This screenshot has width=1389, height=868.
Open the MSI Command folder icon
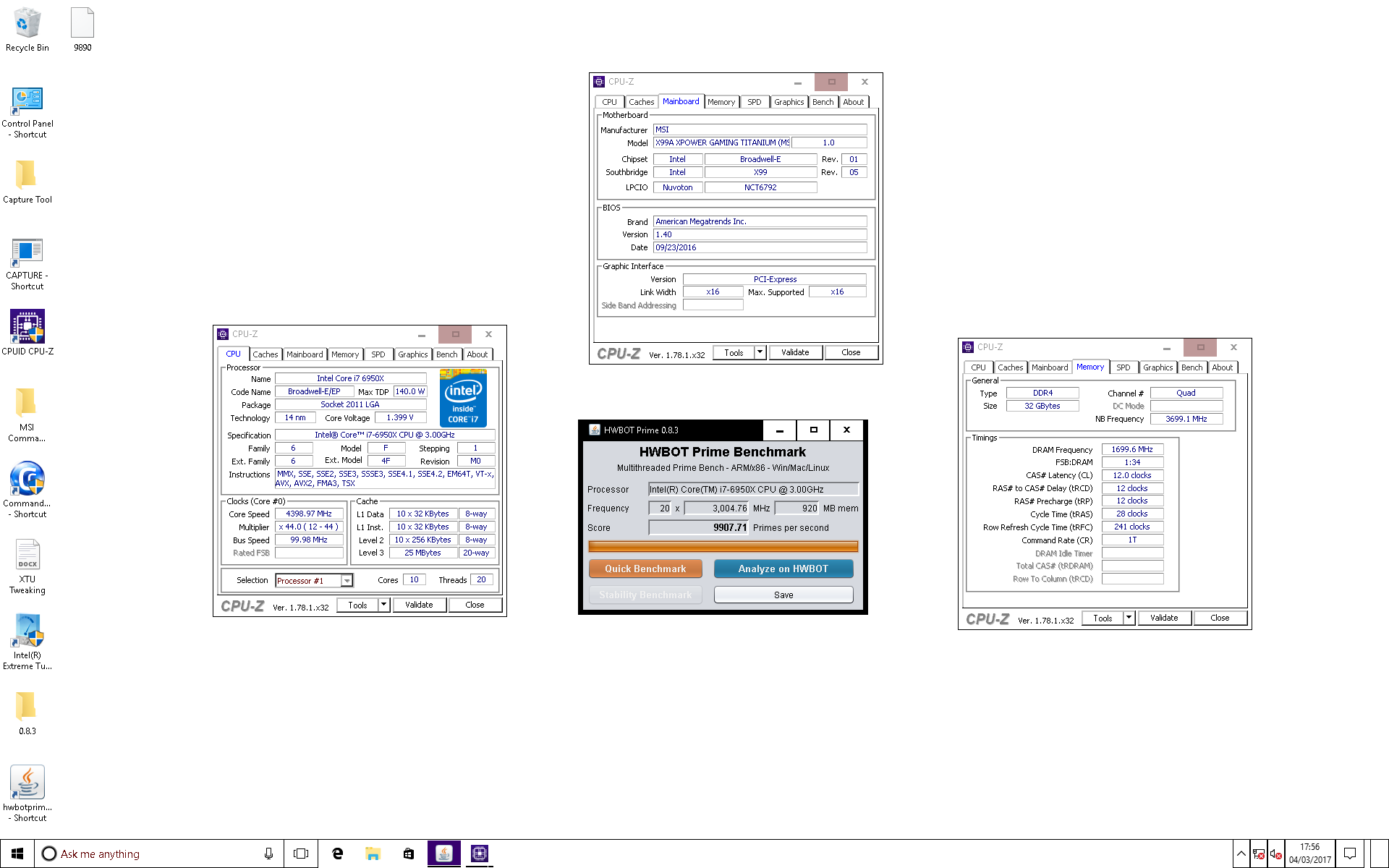pyautogui.click(x=27, y=415)
